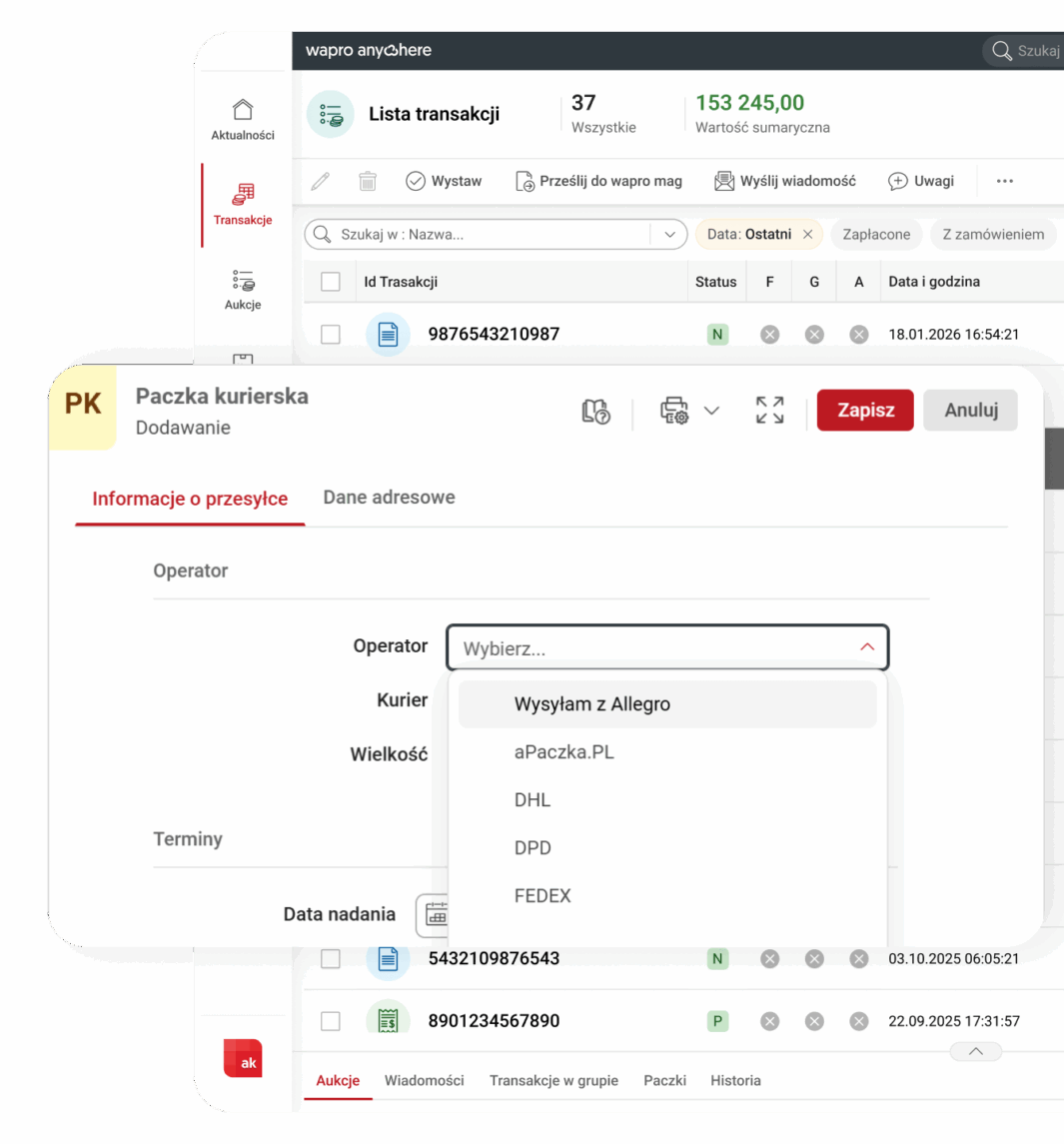
Task: Click the Anuluj button
Action: [x=970, y=411]
